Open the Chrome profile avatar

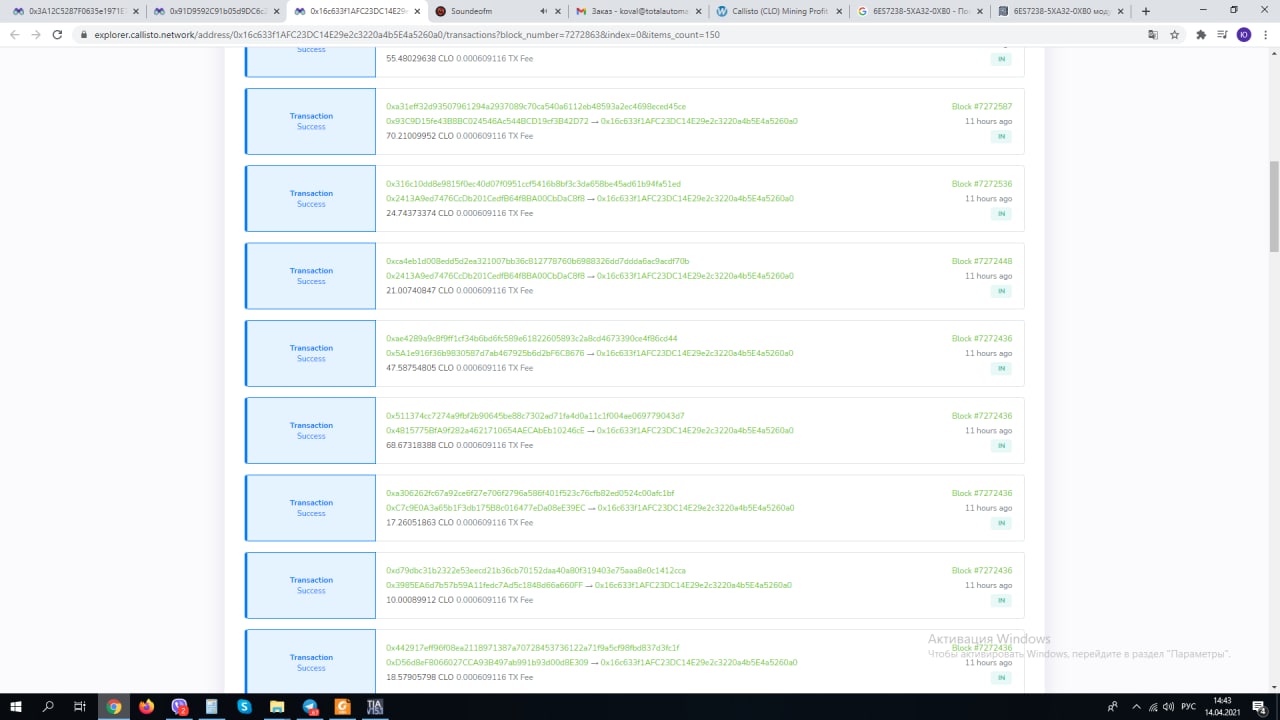click(x=1243, y=34)
